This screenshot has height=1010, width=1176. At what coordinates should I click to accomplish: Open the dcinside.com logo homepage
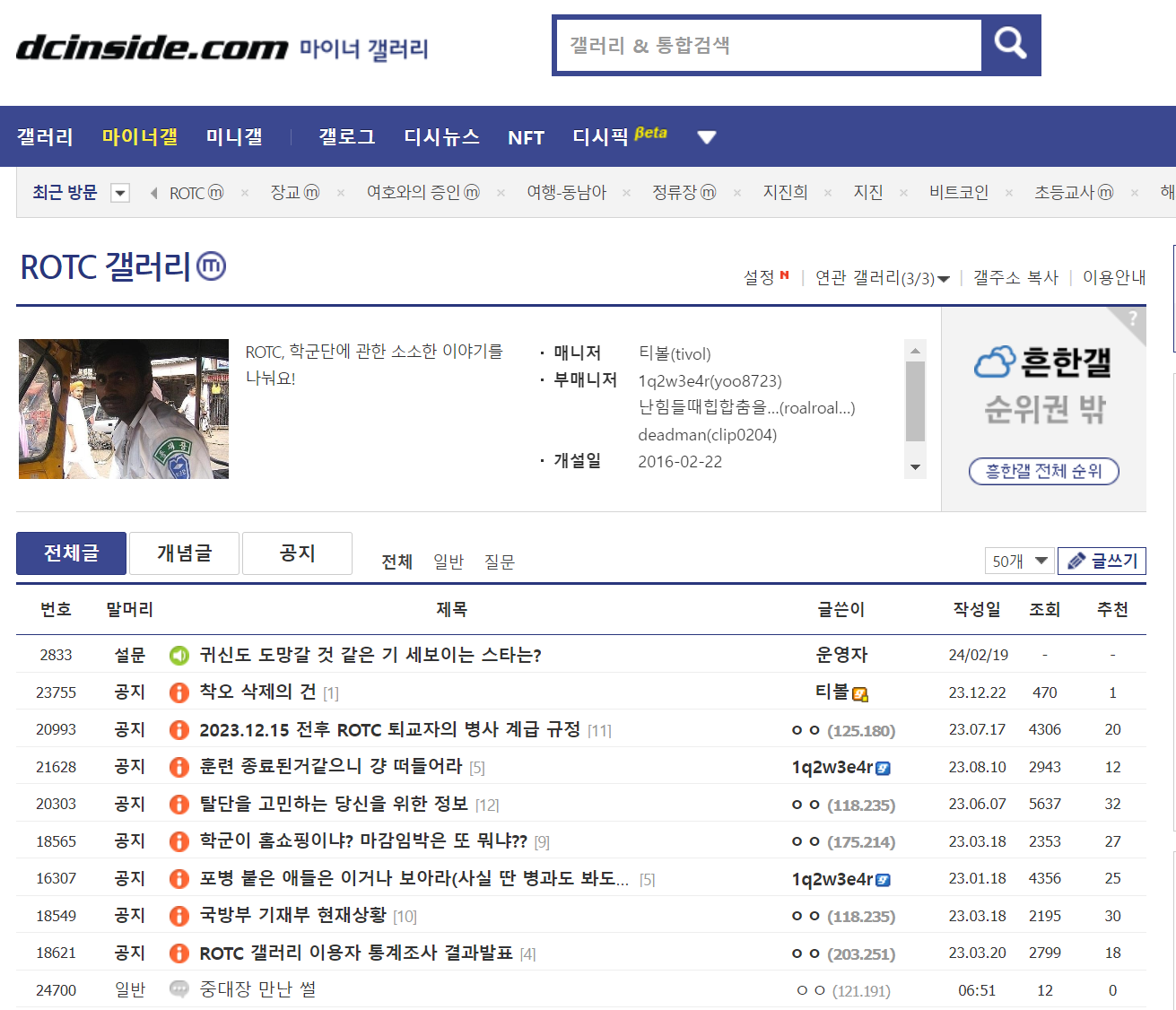pos(152,47)
